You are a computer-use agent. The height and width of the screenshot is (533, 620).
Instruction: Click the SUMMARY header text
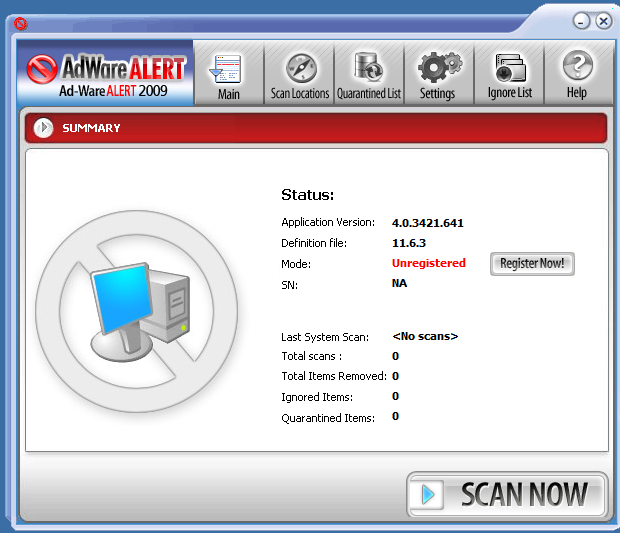point(91,128)
